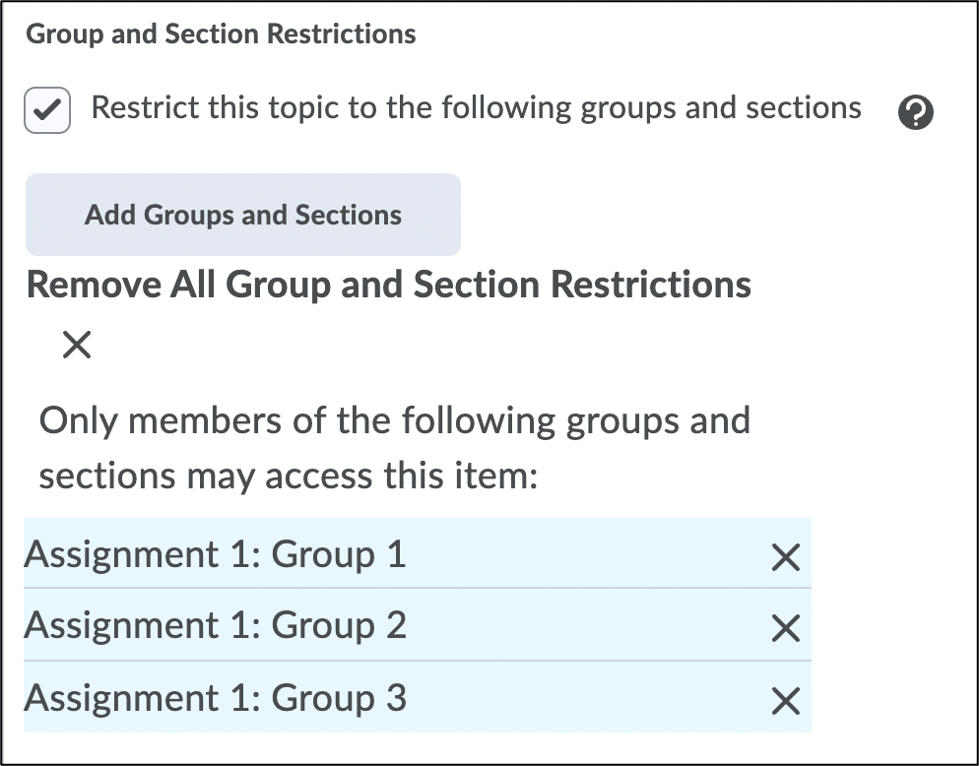Select the Assignment 1: Group 3 label

[215, 698]
